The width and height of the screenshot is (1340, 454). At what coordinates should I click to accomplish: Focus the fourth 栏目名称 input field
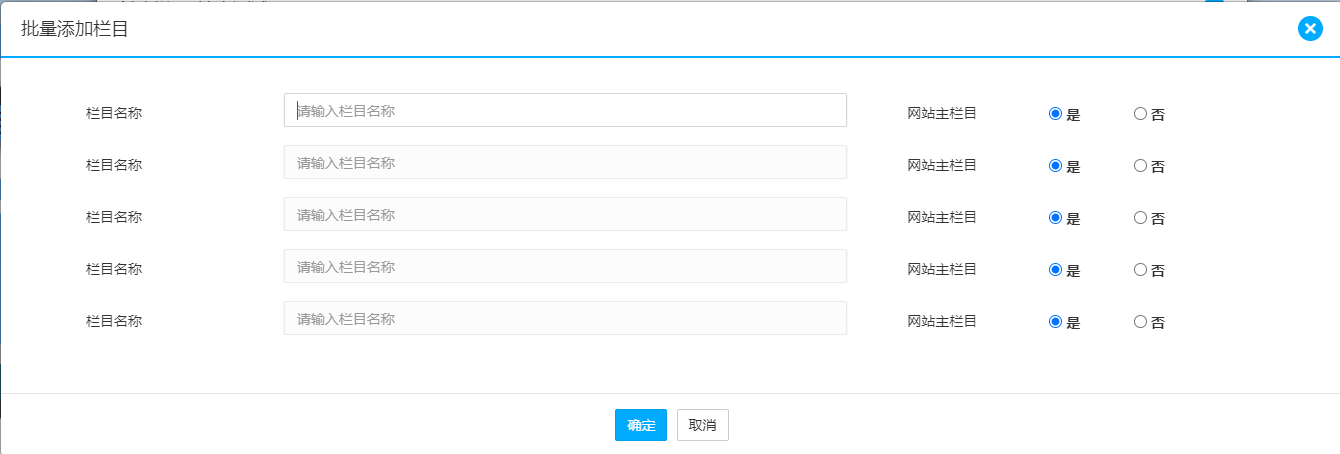(565, 266)
